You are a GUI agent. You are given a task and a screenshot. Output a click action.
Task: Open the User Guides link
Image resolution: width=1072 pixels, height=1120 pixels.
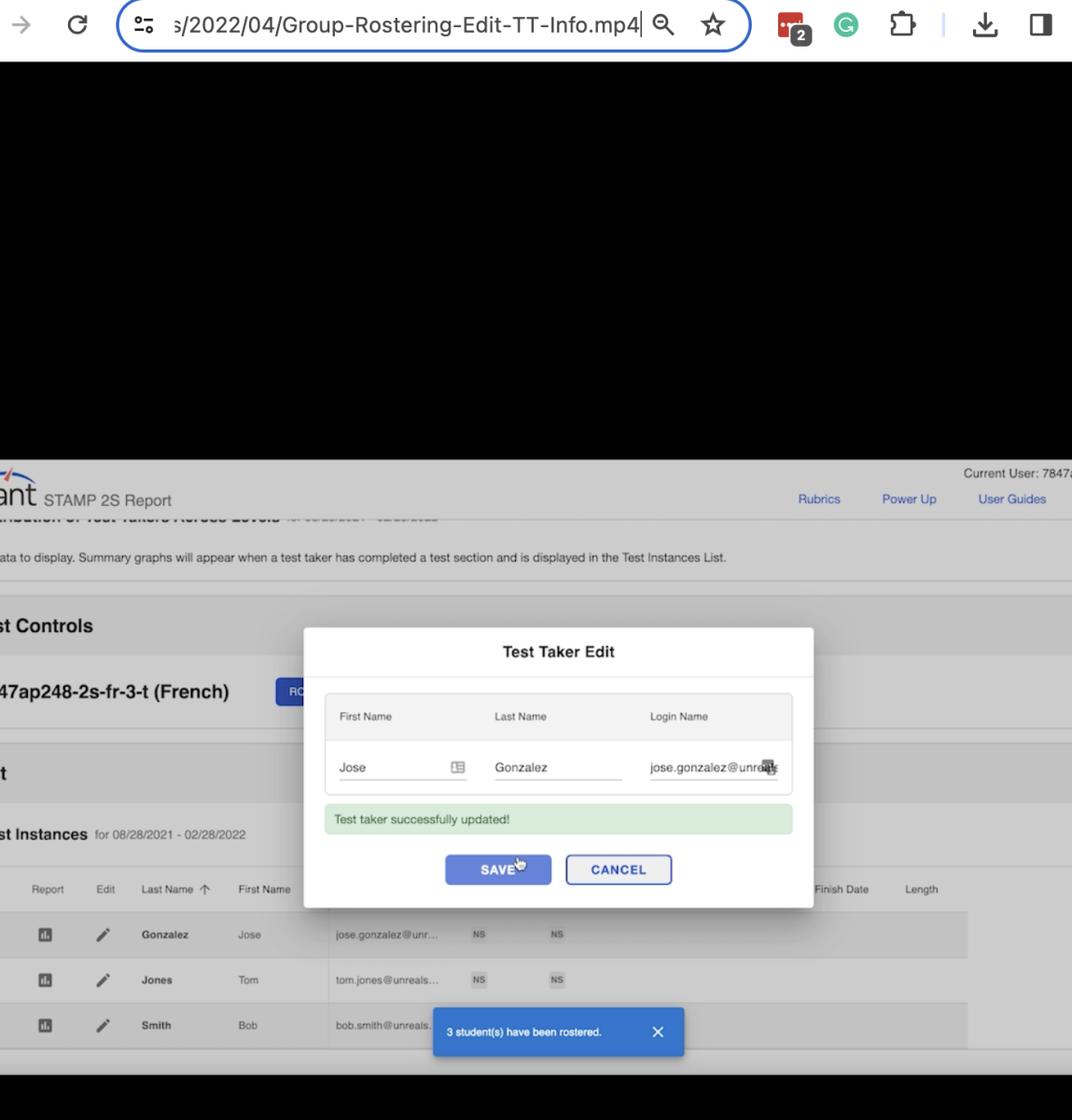coord(1011,499)
